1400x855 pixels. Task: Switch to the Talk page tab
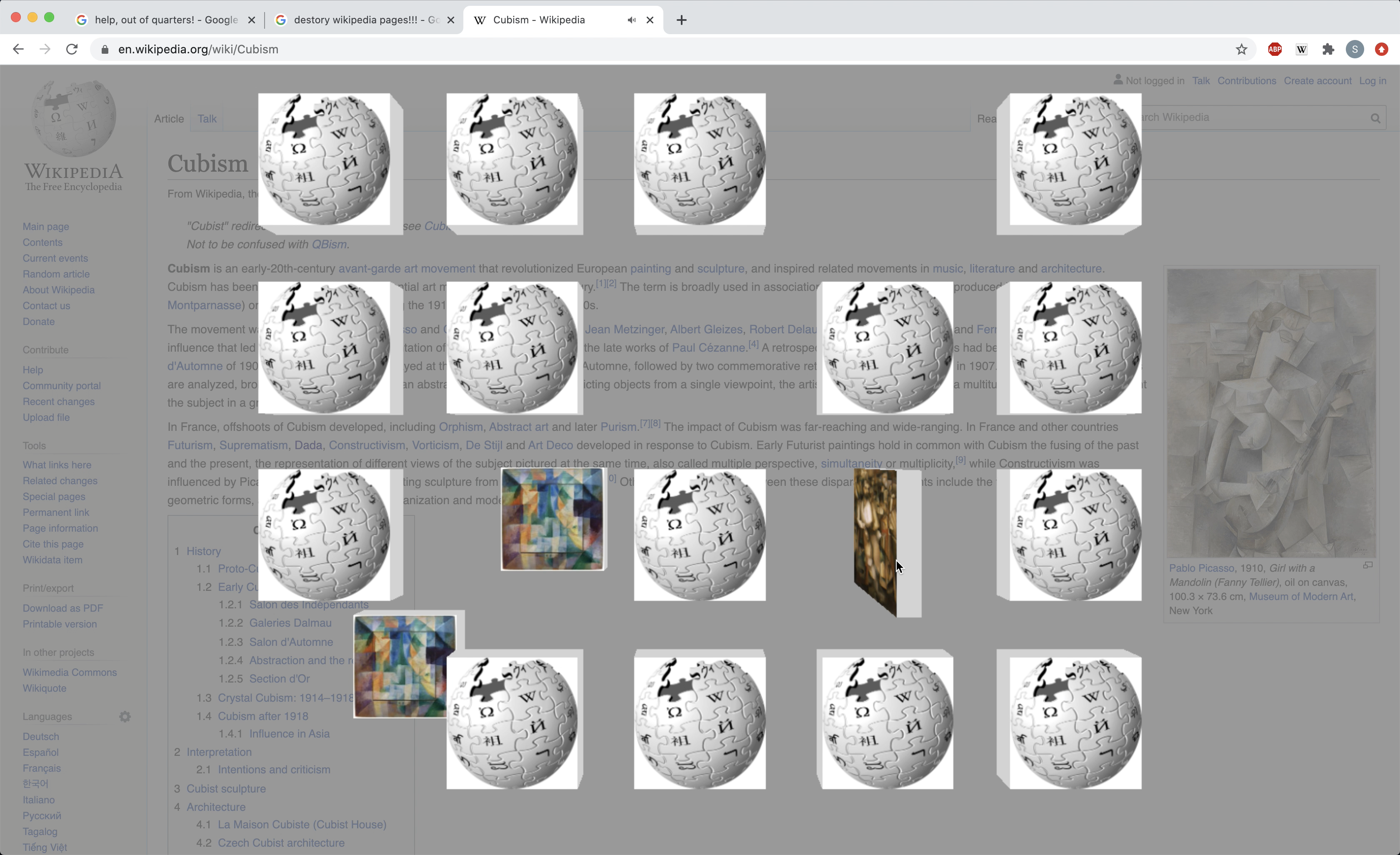(x=207, y=119)
